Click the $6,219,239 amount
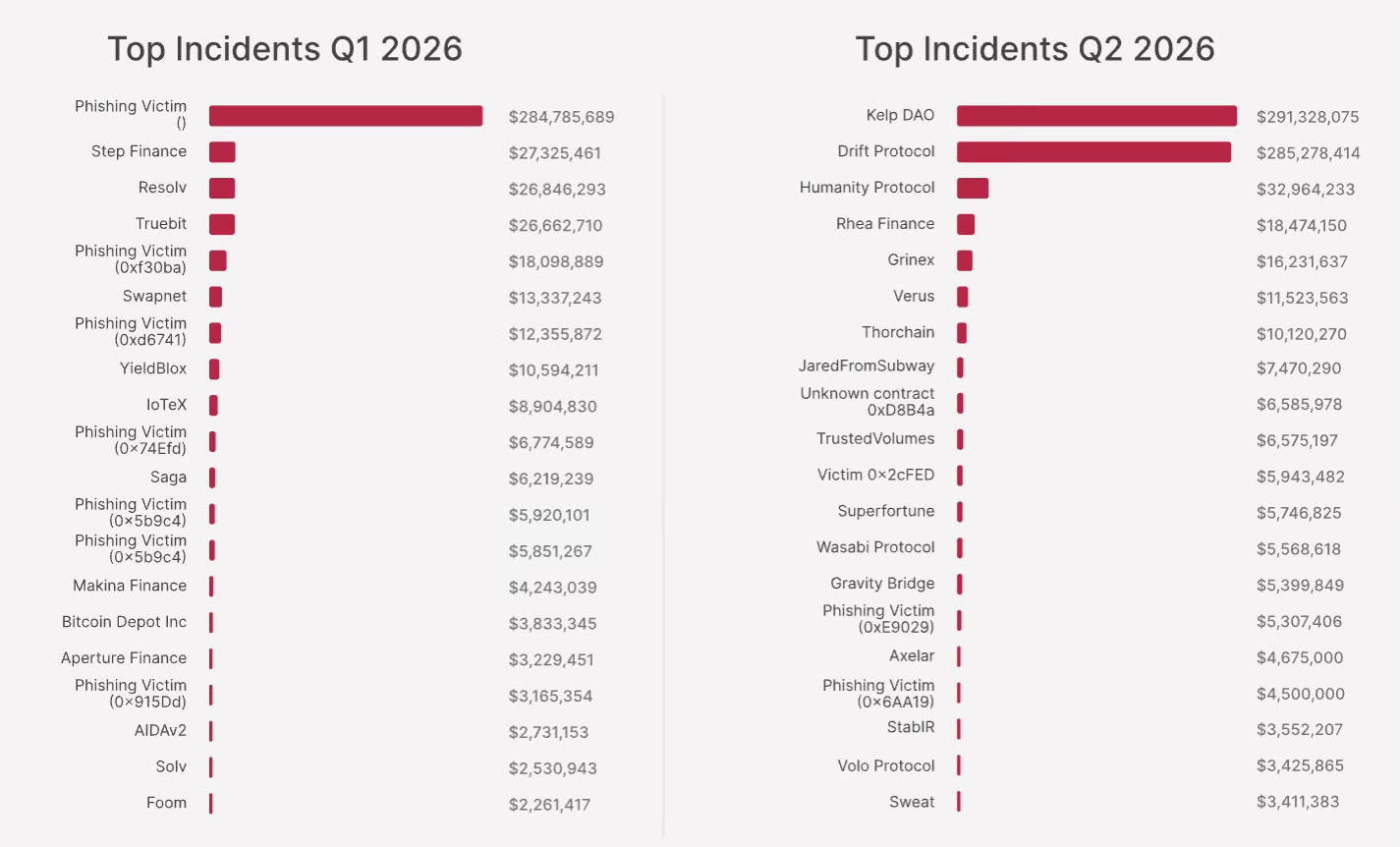Screen dimensions: 1400x847 coord(551,480)
